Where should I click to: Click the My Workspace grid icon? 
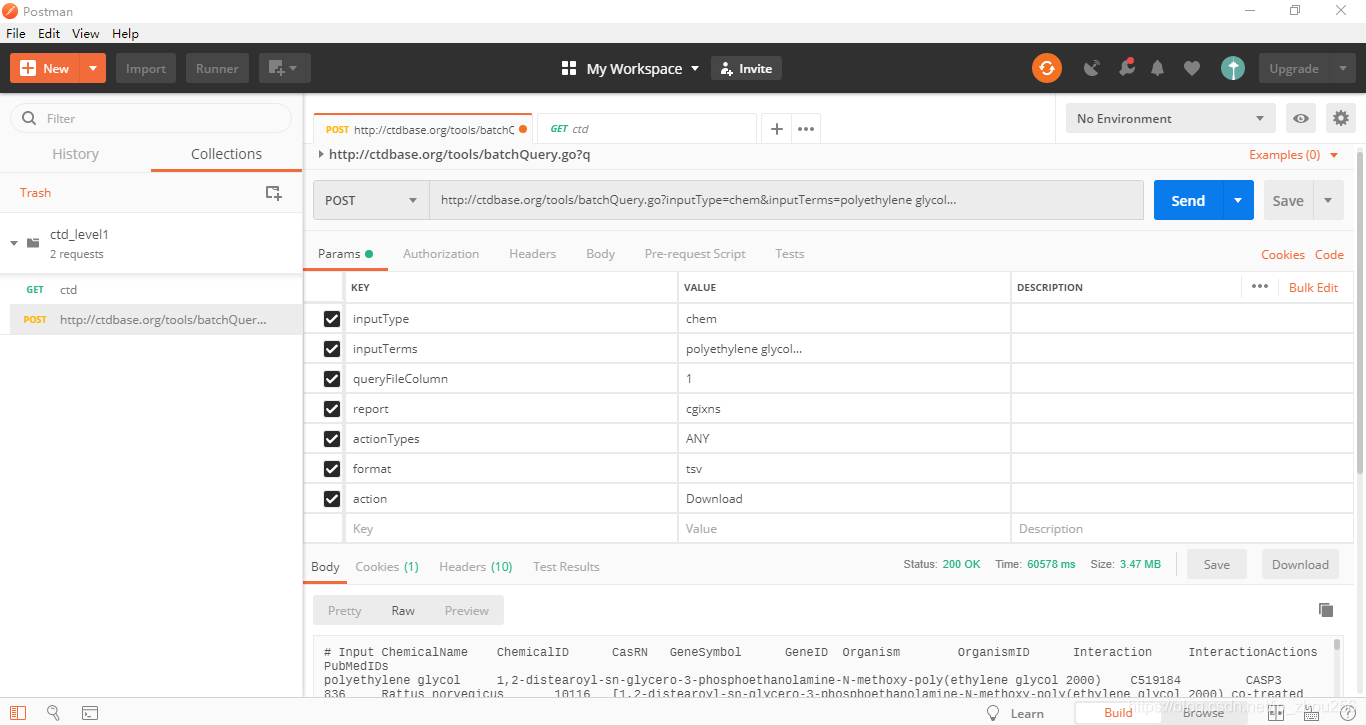tap(569, 68)
